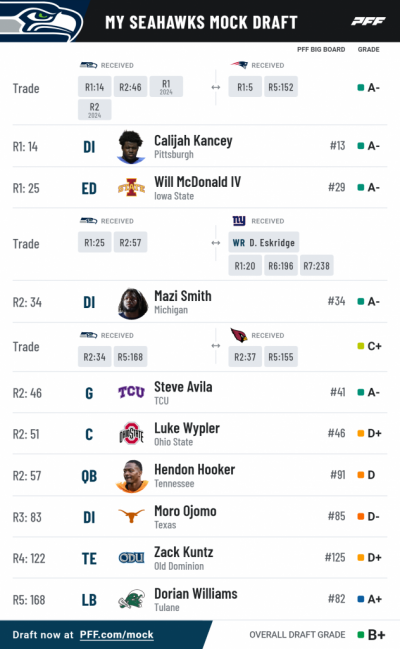Select the R1:5 pick chip in the Patriots trade
Viewport: 400px width, 649px height.
point(245,87)
